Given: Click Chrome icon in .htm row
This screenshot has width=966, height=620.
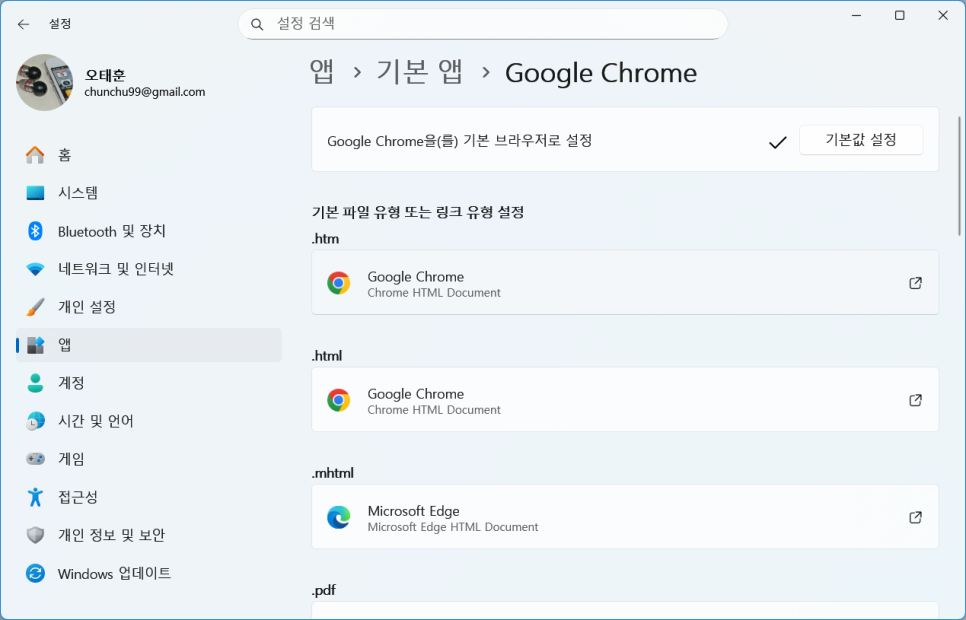Looking at the screenshot, I should click(x=338, y=283).
